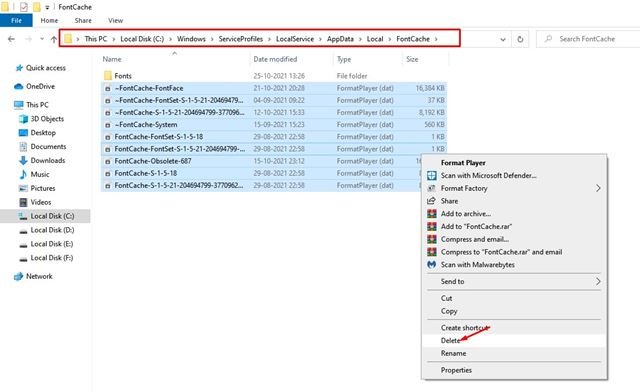
Task: Open Desktop in sidebar
Action: click(x=43, y=133)
